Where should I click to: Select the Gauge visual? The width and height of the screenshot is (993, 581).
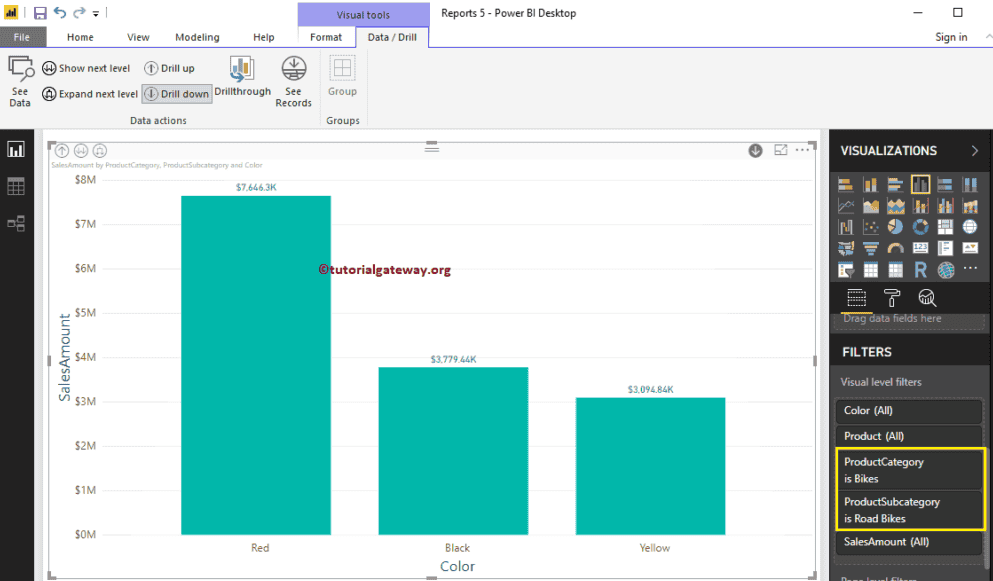895,248
